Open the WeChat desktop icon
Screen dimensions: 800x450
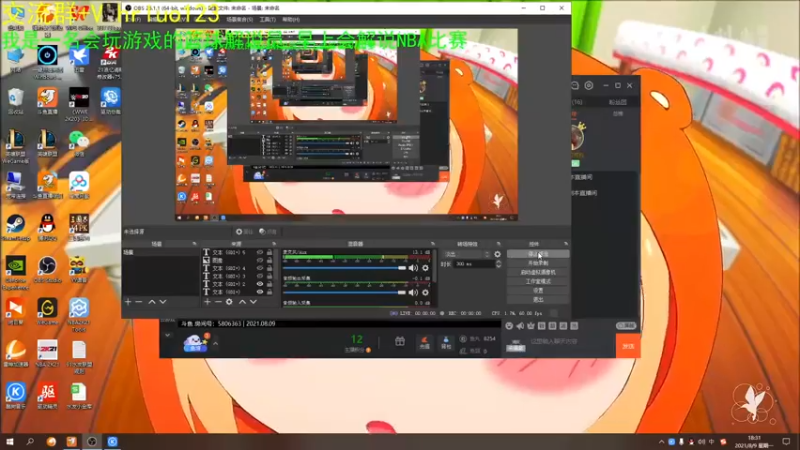tap(79, 143)
